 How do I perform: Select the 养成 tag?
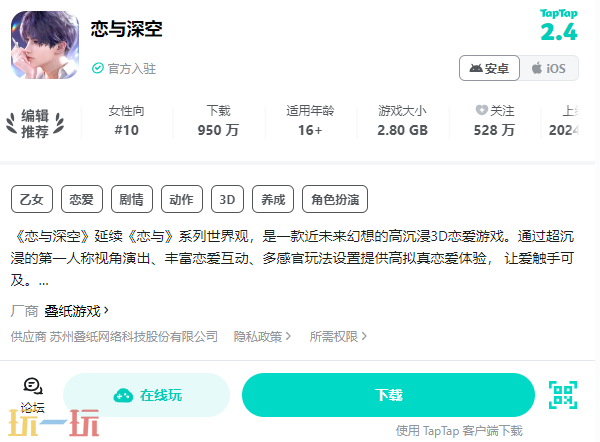[x=273, y=199]
